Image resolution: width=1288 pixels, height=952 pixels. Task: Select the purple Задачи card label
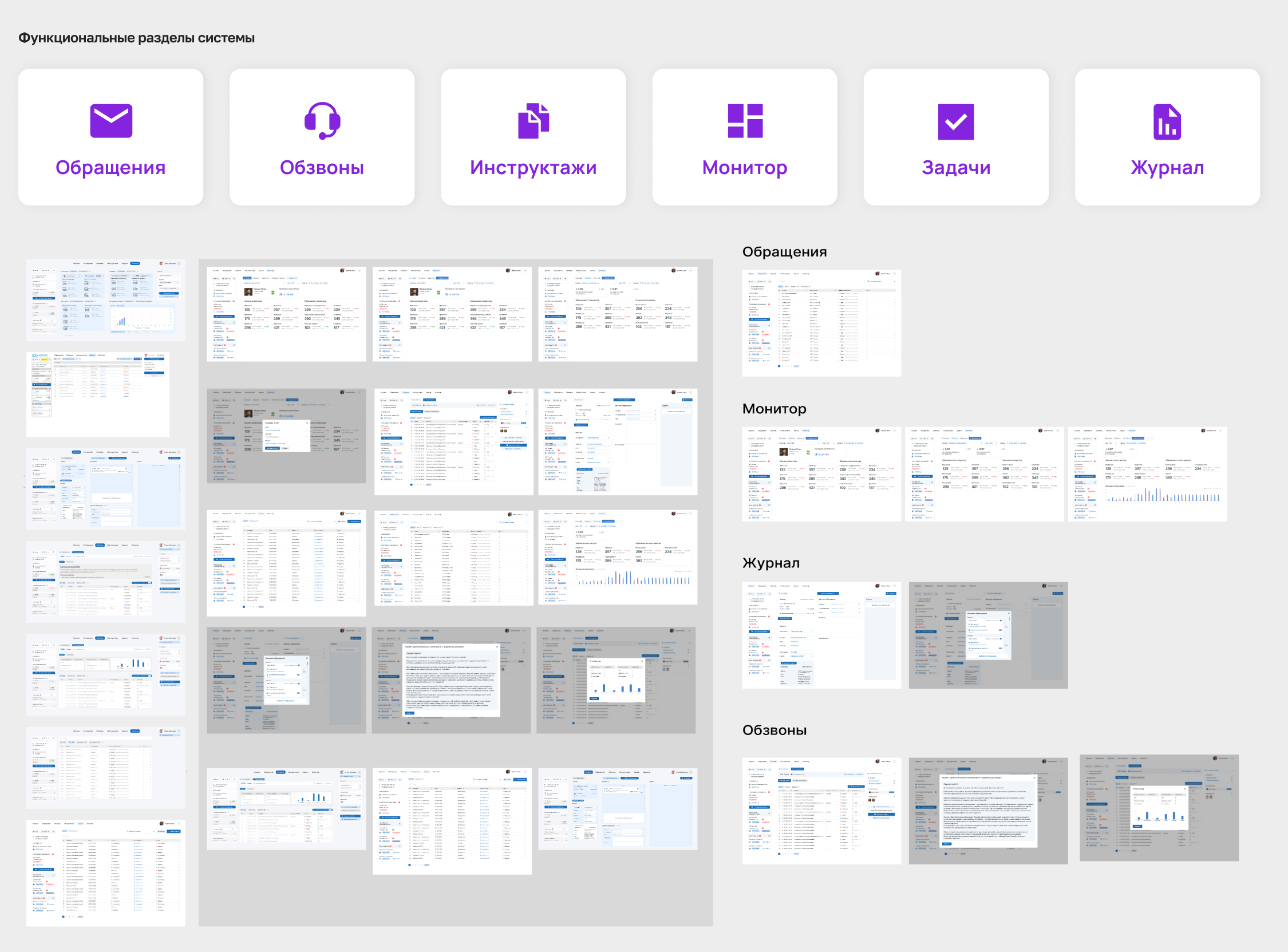[x=955, y=168]
